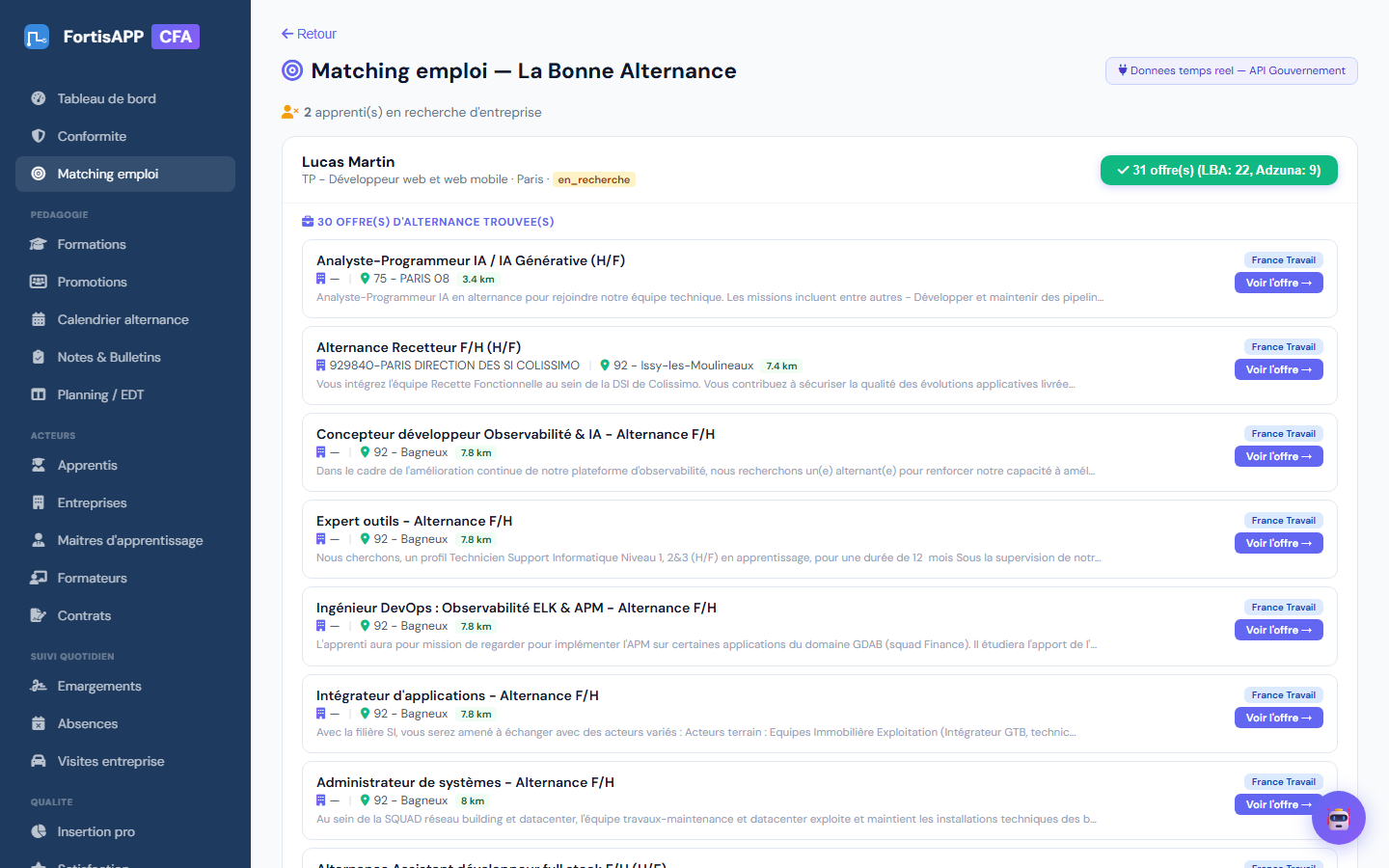Click title Expert outils - Alternance F/H
The height and width of the screenshot is (868, 1389).
point(414,521)
